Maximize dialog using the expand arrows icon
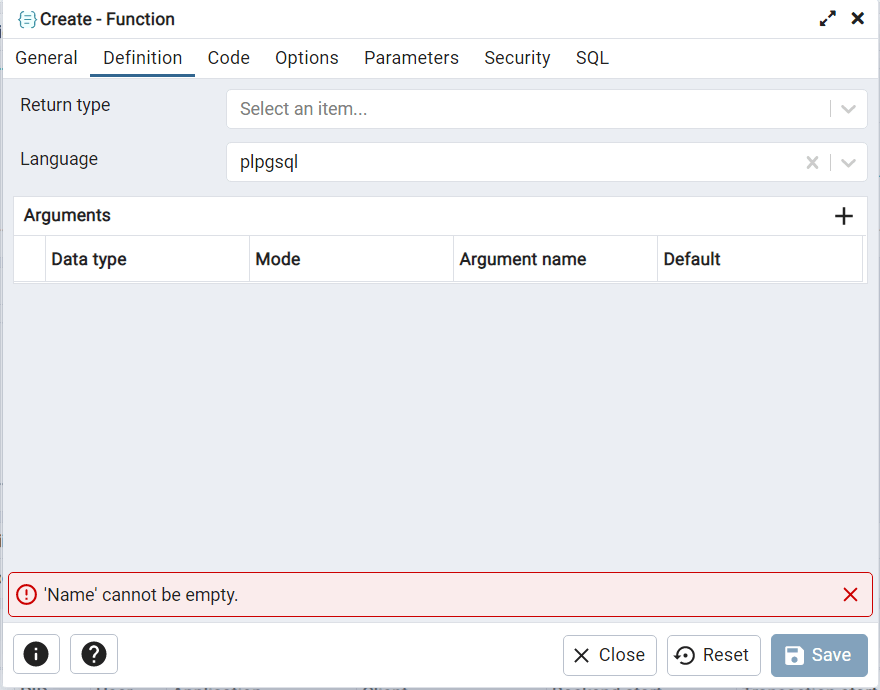Viewport: 880px width, 690px height. coord(828,19)
